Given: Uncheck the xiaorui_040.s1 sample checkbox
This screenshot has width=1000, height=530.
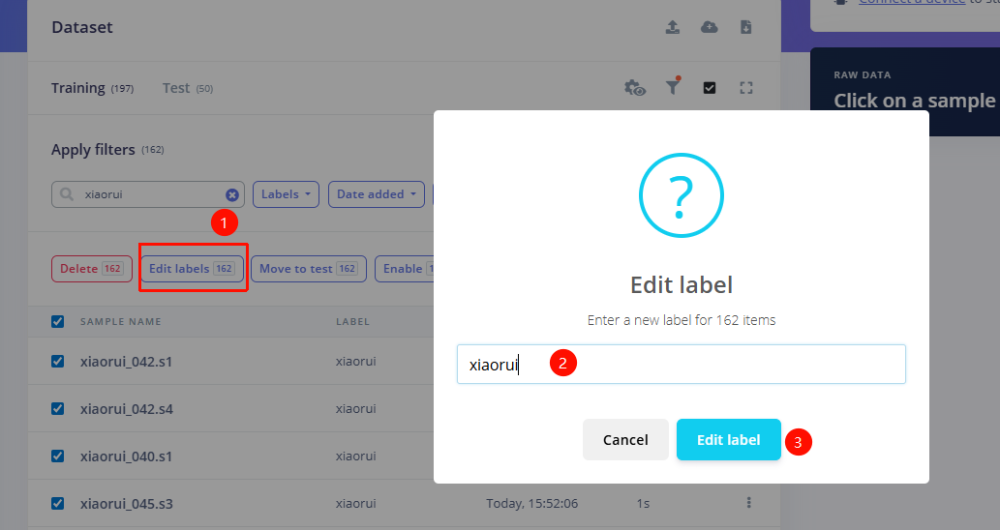Looking at the screenshot, I should pos(58,456).
